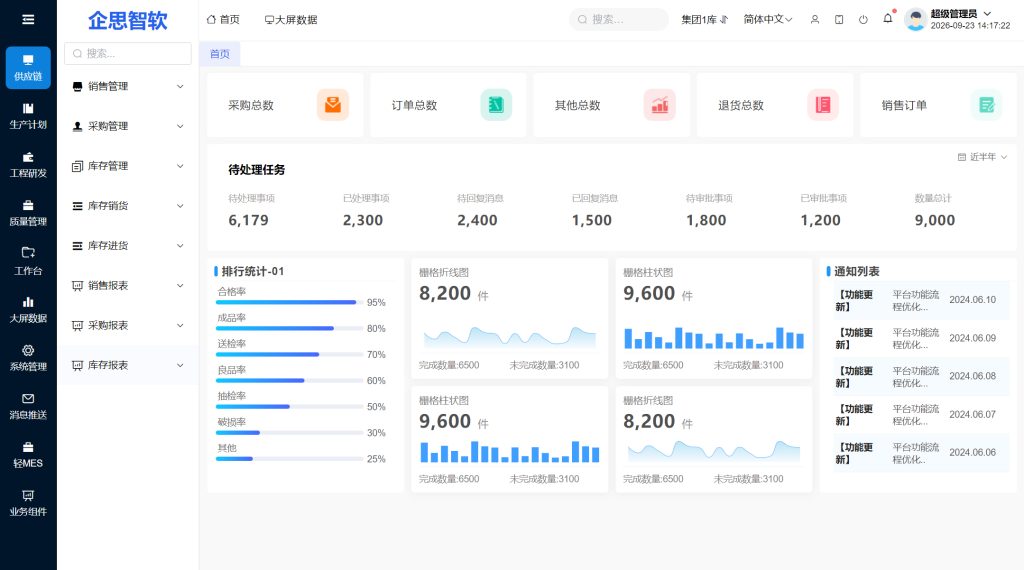Open the 2024.06.07 notification row
1024x570 pixels.
pyautogui.click(x=921, y=415)
